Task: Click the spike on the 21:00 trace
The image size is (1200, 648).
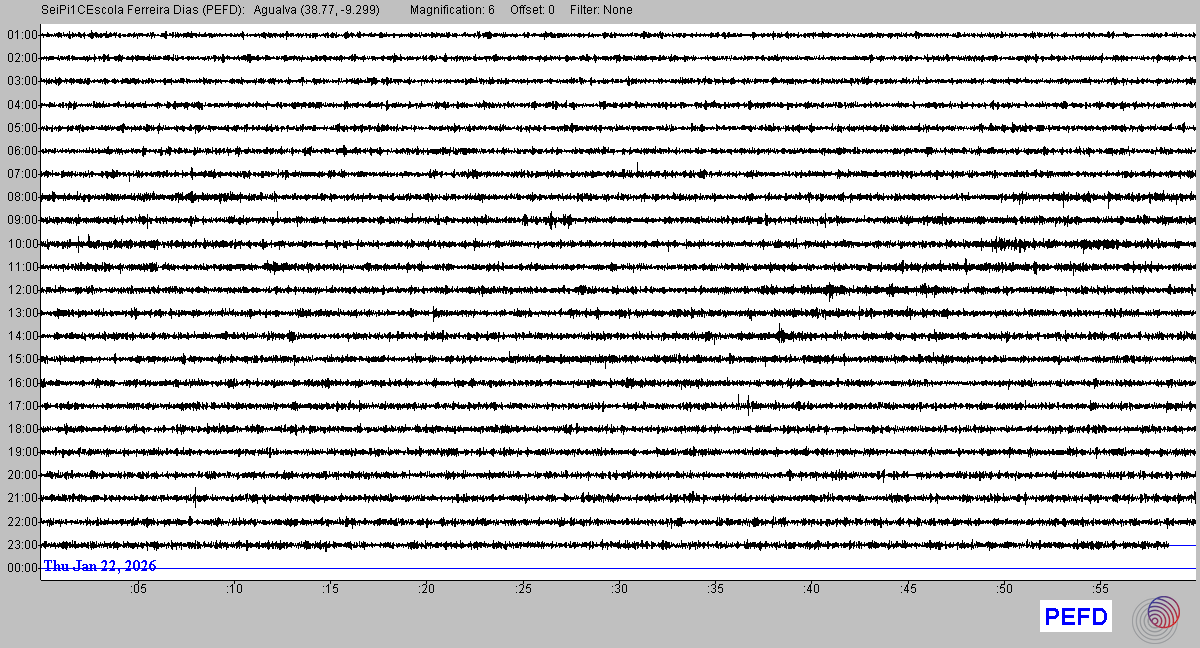Action: [x=195, y=498]
